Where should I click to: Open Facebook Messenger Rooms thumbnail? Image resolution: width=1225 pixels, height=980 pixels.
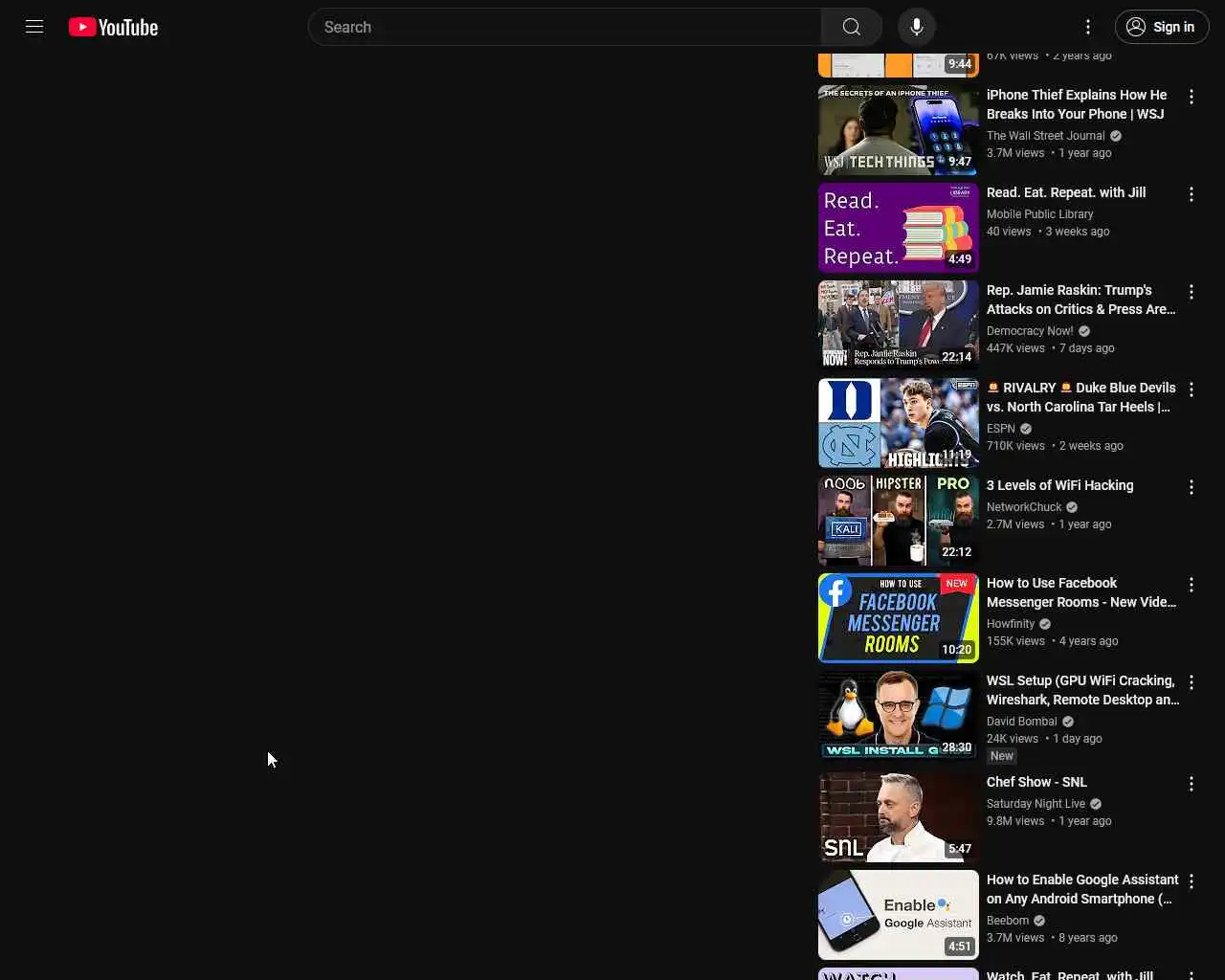pos(899,618)
